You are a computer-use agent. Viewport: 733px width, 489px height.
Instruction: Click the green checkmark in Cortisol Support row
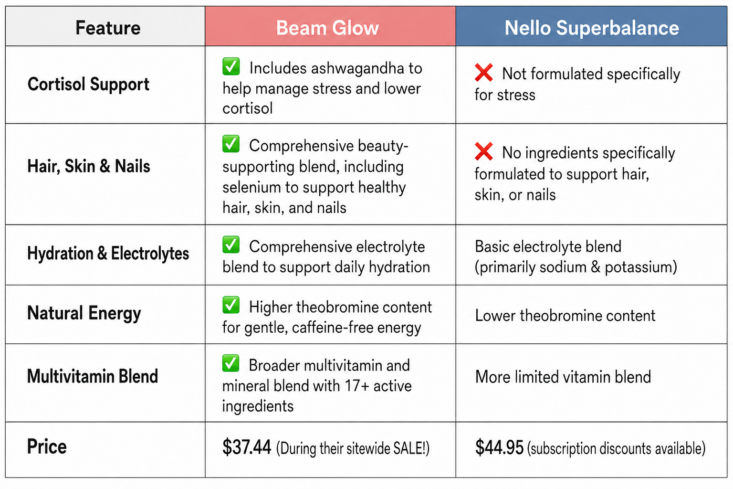point(231,66)
